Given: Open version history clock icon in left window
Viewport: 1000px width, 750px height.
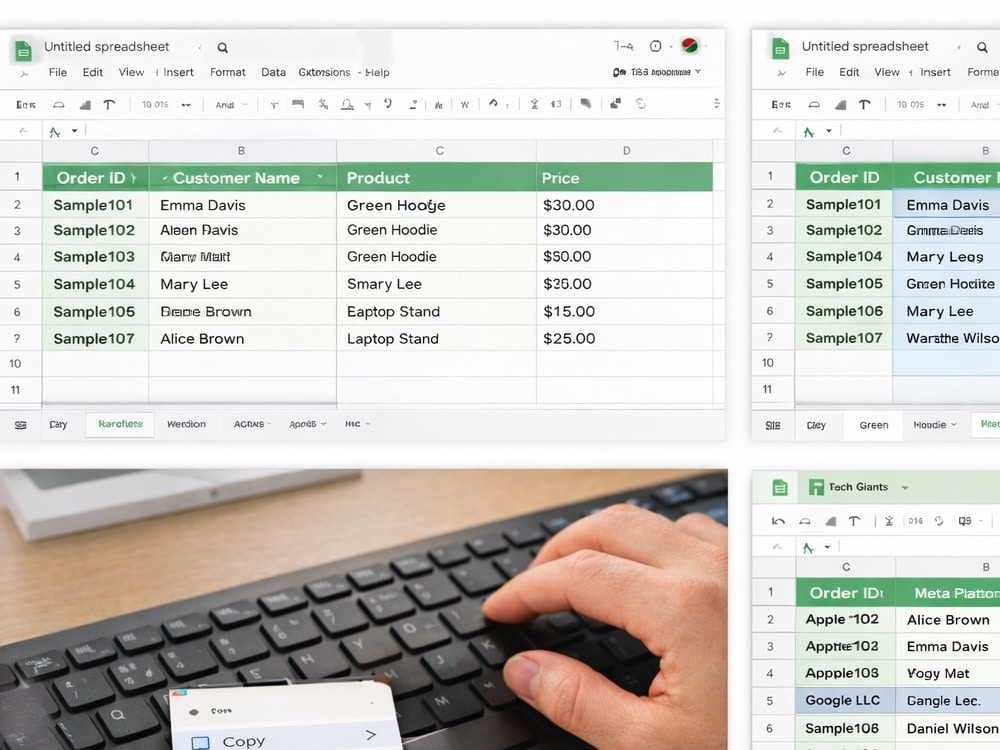Looking at the screenshot, I should tap(655, 46).
